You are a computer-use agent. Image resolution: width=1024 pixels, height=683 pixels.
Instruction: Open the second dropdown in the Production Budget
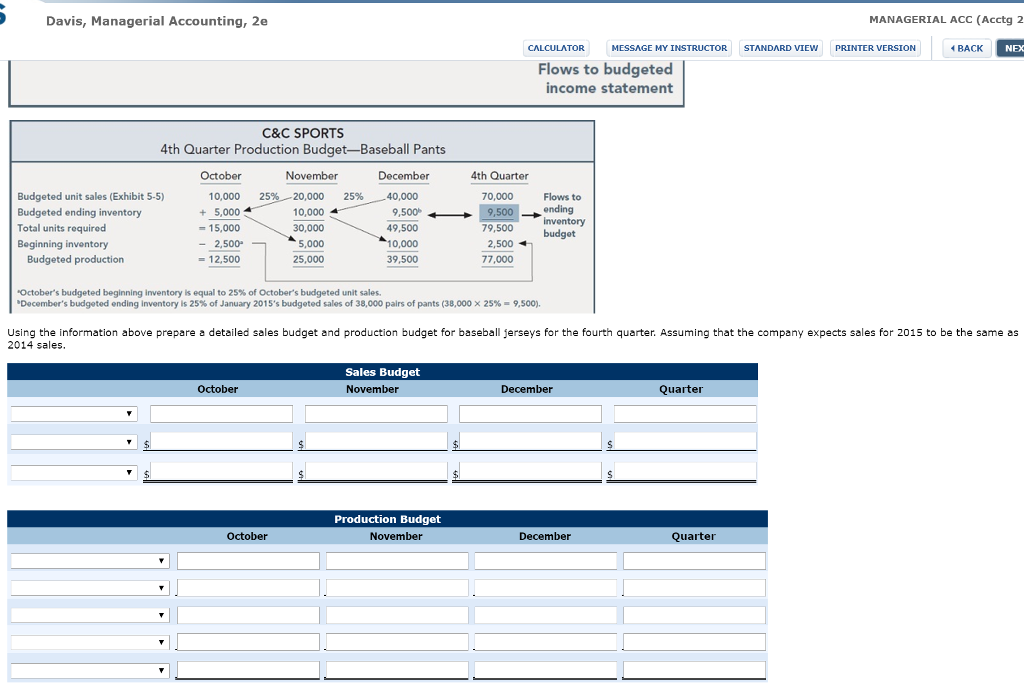coord(88,587)
